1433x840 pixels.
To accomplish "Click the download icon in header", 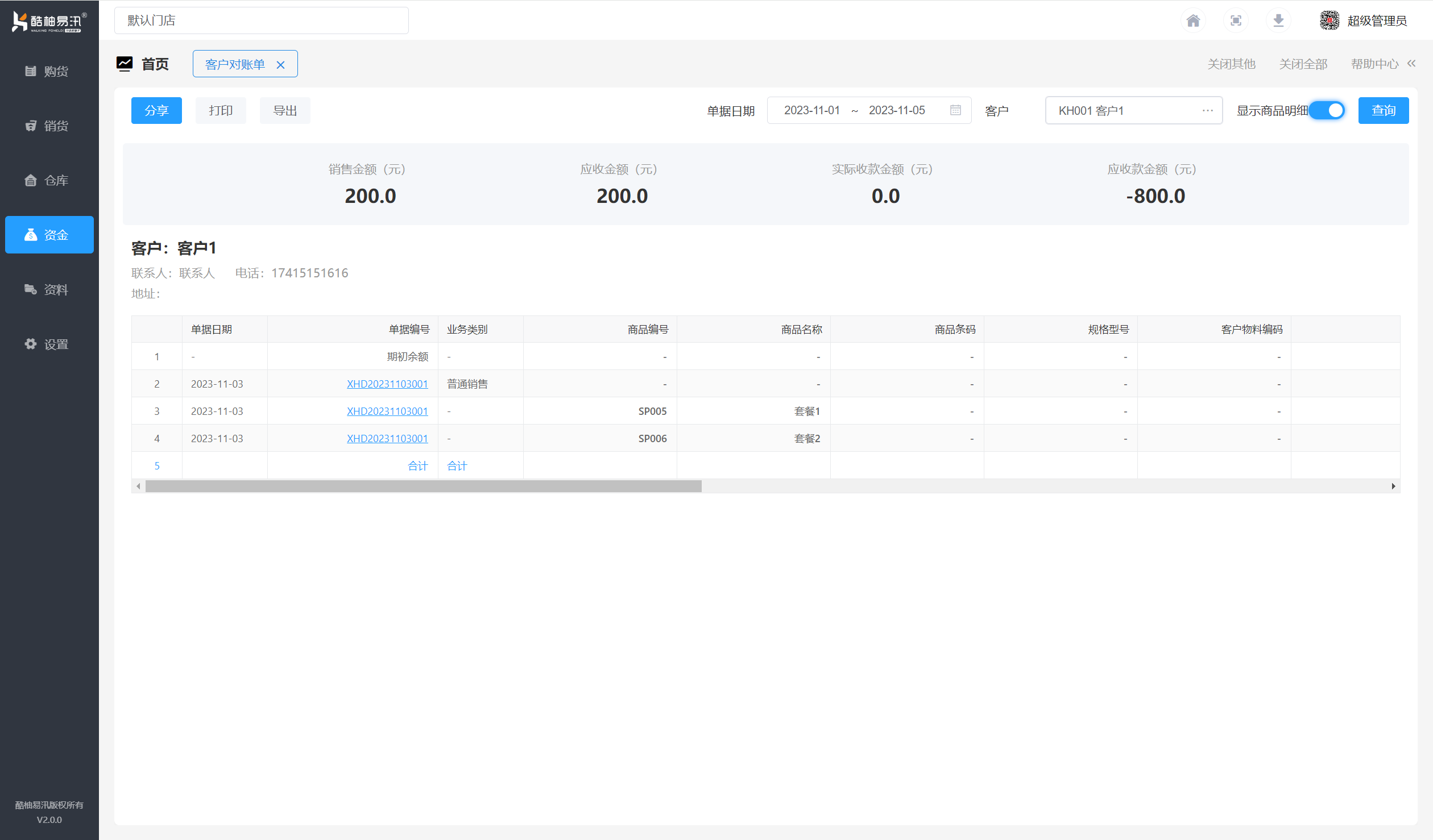I will [x=1278, y=21].
